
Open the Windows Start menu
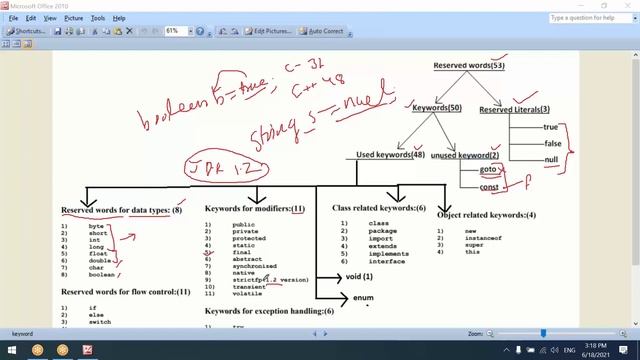pos(11,350)
